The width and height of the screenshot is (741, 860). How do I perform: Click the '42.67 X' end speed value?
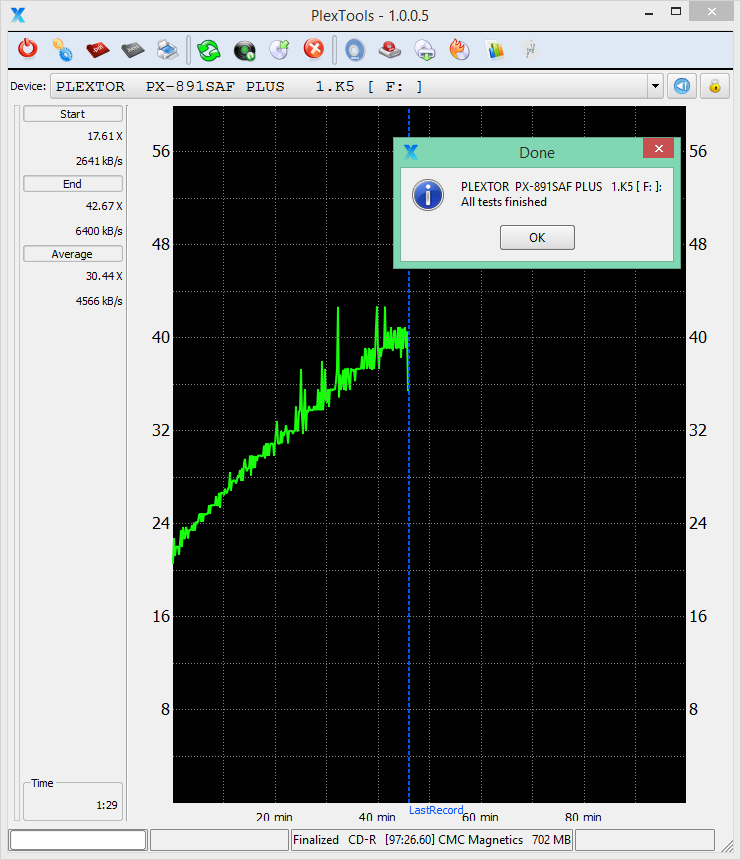[x=104, y=206]
